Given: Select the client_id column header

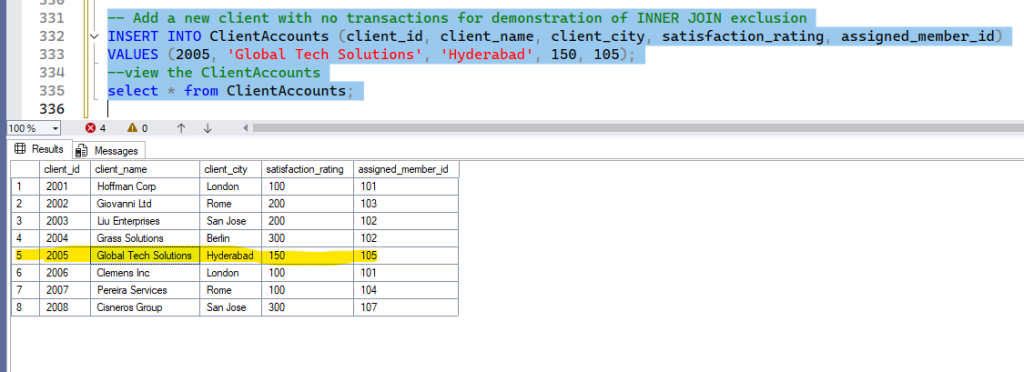Looking at the screenshot, I should (x=65, y=169).
